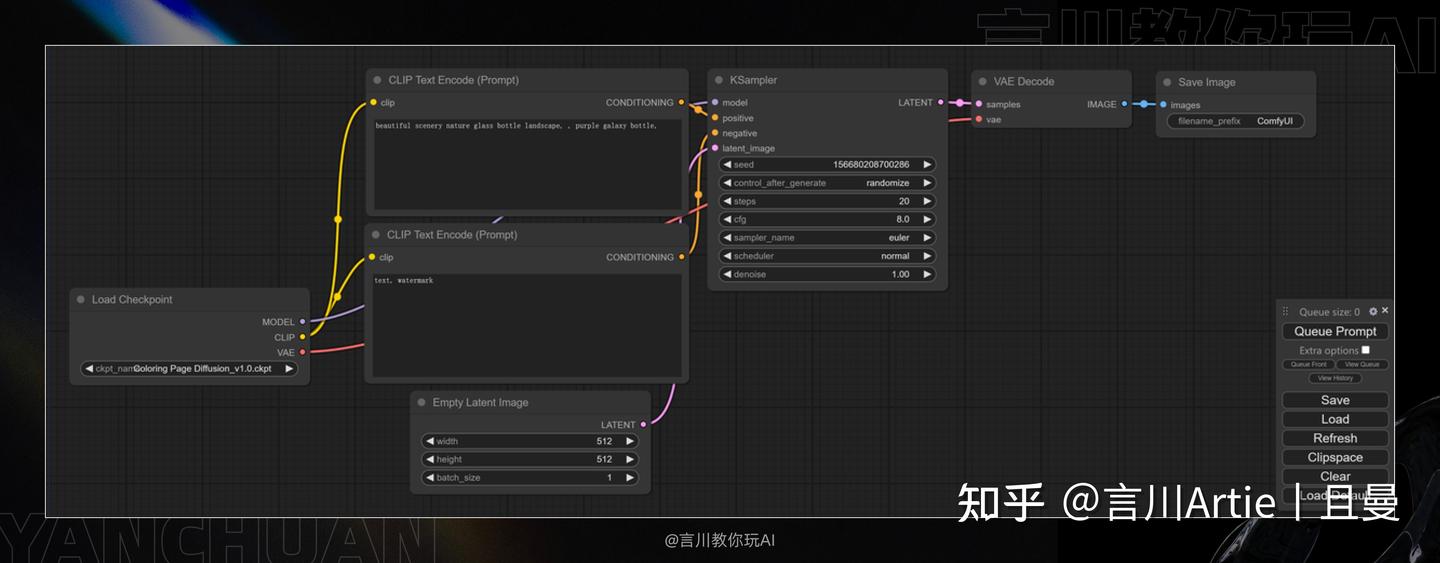Select next sampler with sampler_name right arrow
This screenshot has width=1440, height=563.
click(927, 238)
